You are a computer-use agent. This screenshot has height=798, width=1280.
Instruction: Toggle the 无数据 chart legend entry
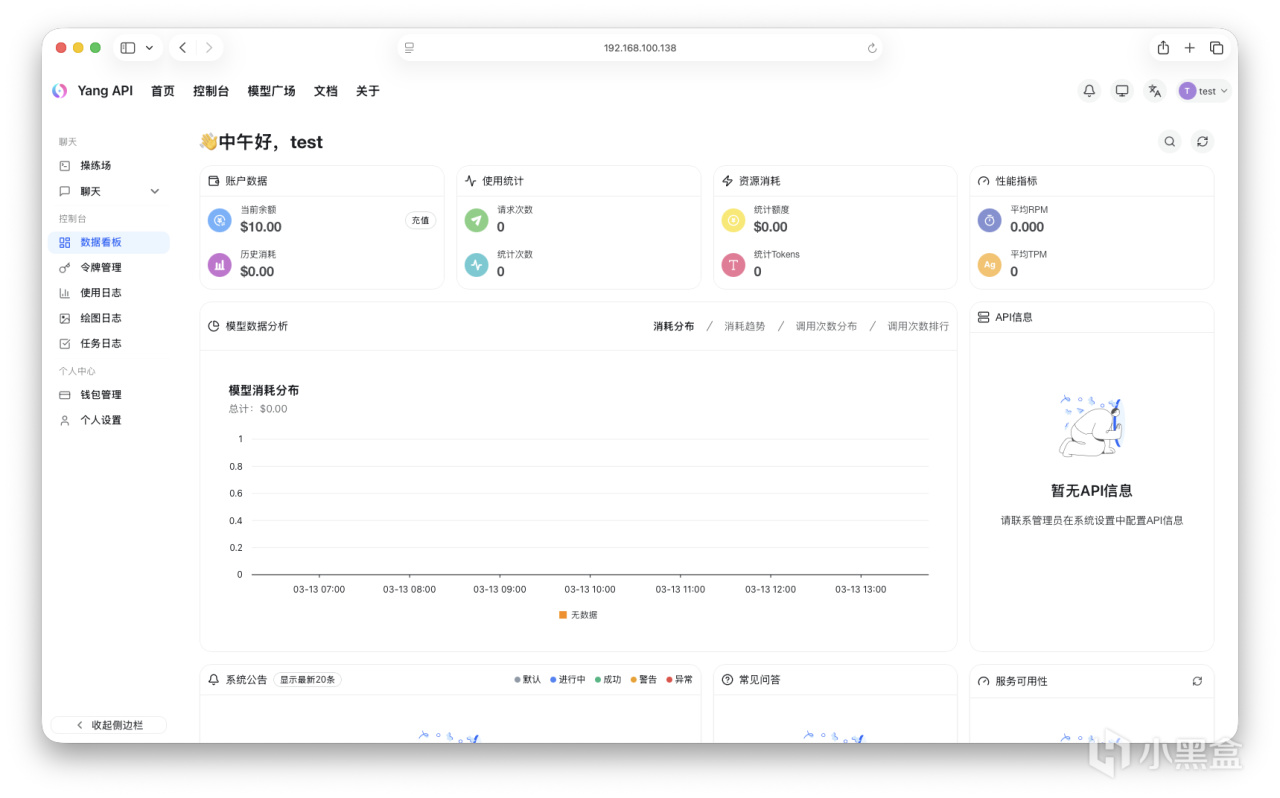pos(578,615)
